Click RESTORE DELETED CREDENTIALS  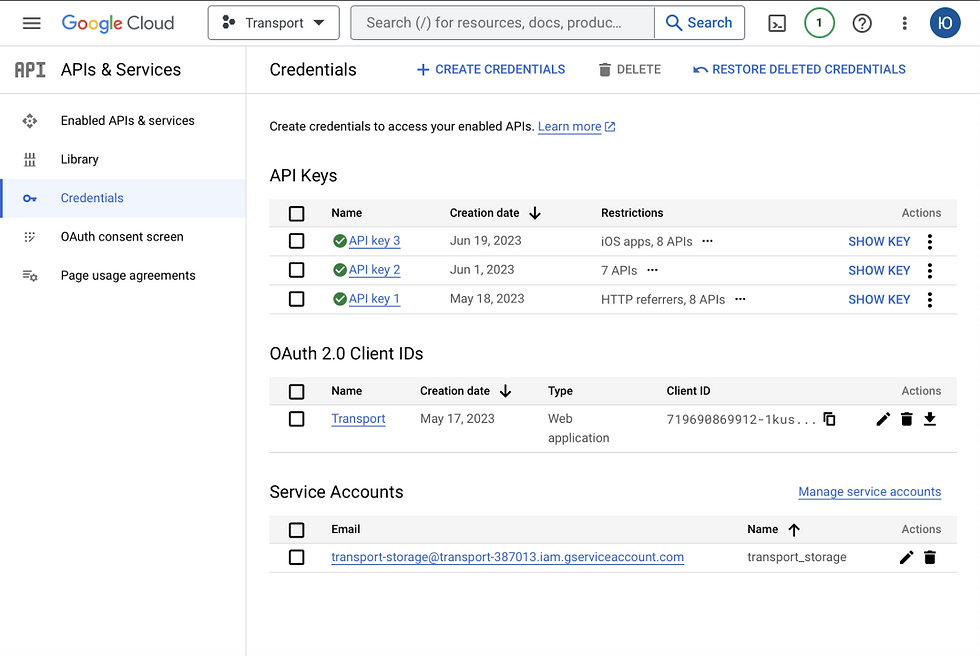pyautogui.click(x=799, y=69)
